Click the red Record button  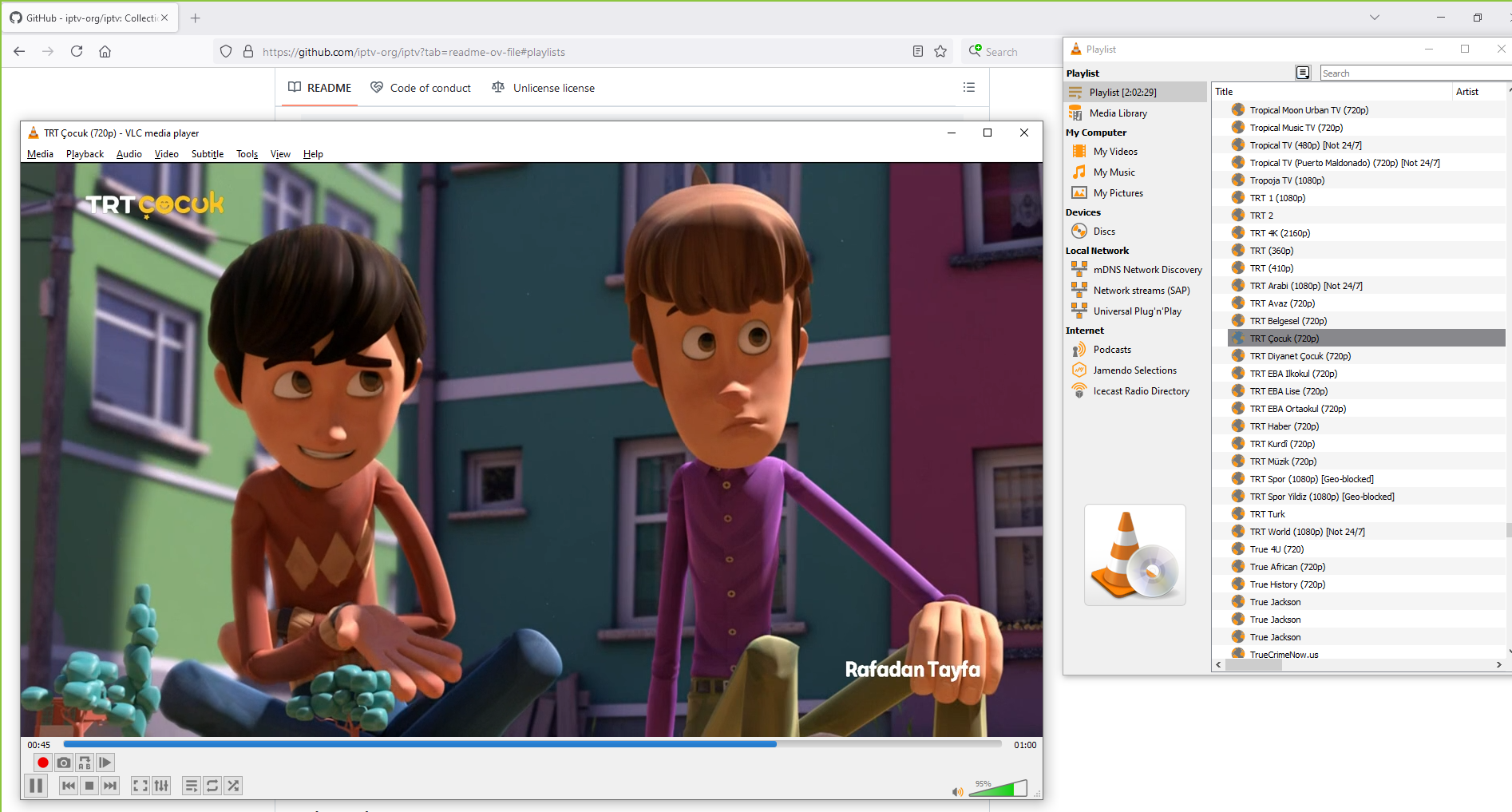pyautogui.click(x=43, y=762)
